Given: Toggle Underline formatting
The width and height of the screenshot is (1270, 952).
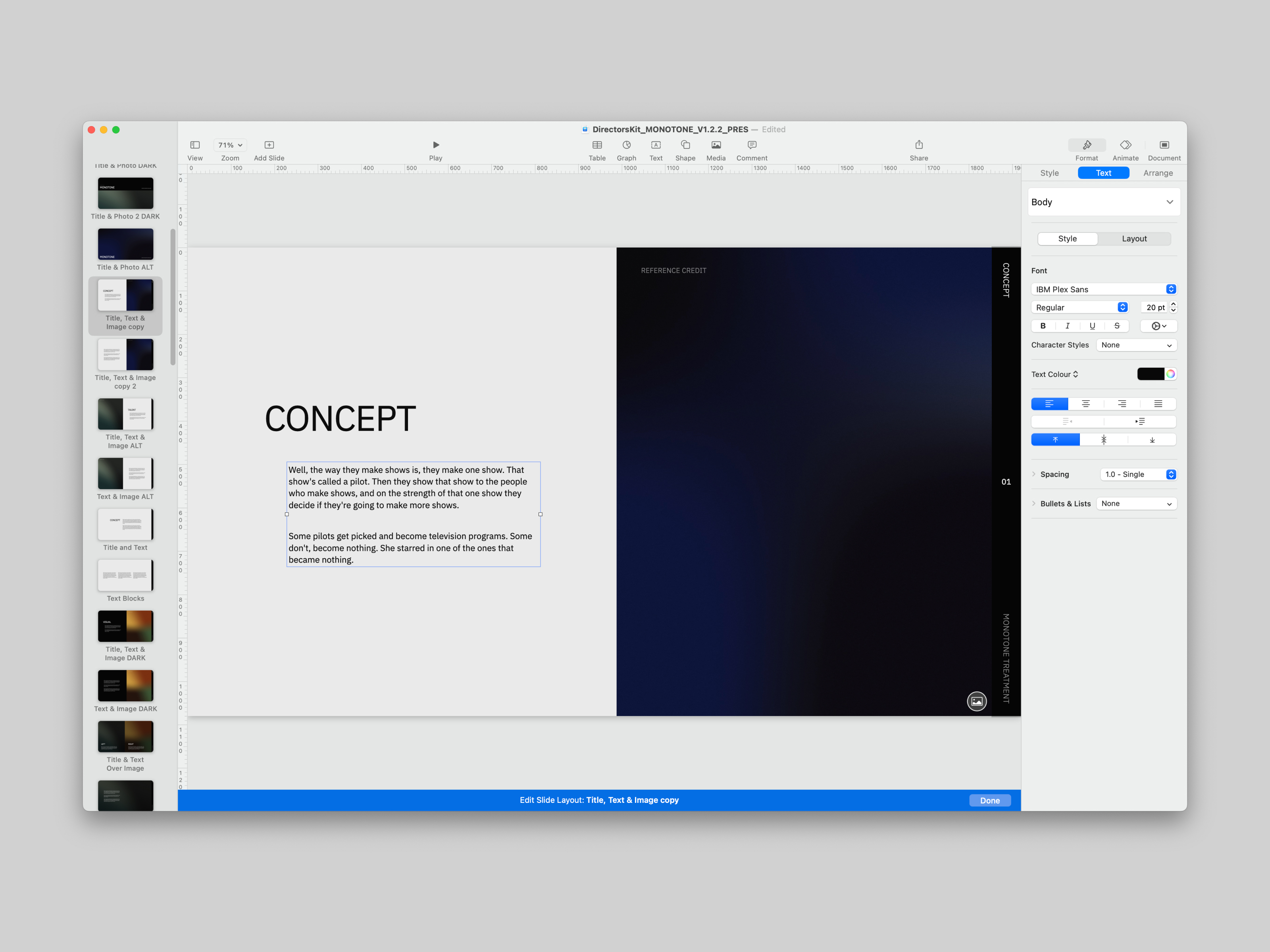Looking at the screenshot, I should point(1092,326).
